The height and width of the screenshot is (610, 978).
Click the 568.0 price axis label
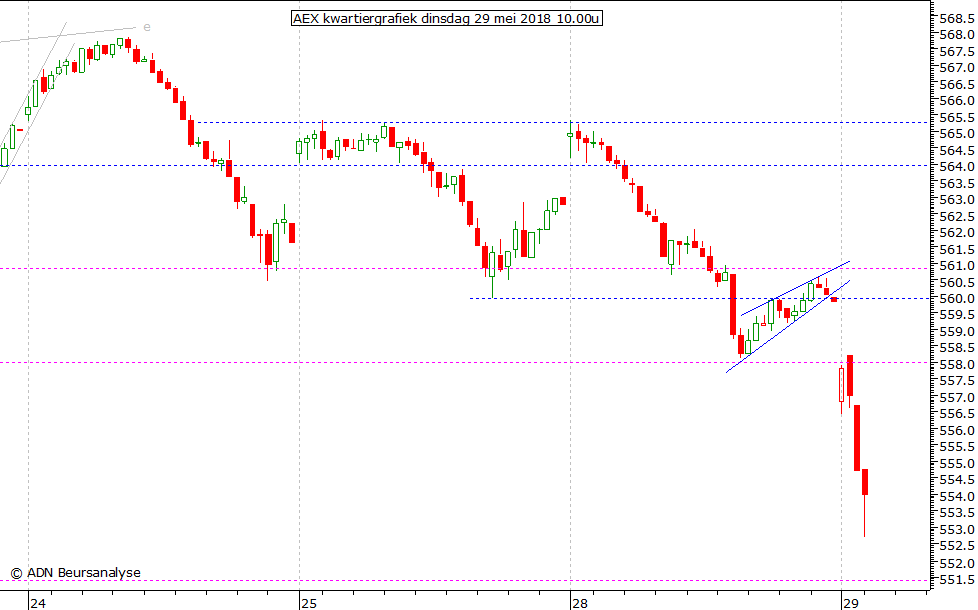pyautogui.click(x=957, y=34)
